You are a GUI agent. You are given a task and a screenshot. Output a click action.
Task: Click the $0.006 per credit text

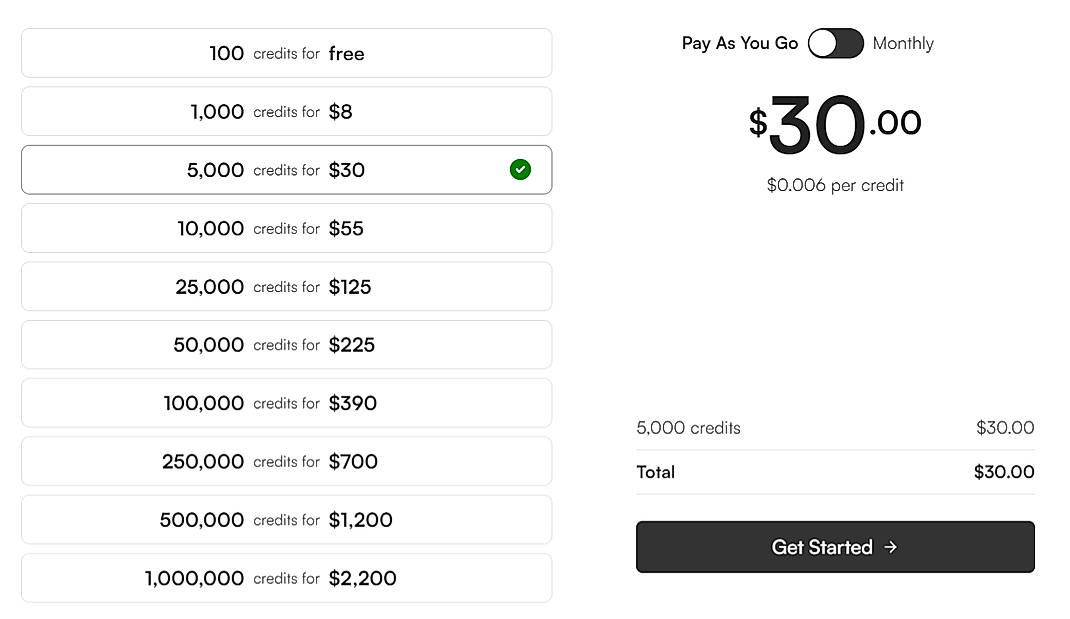(x=835, y=185)
